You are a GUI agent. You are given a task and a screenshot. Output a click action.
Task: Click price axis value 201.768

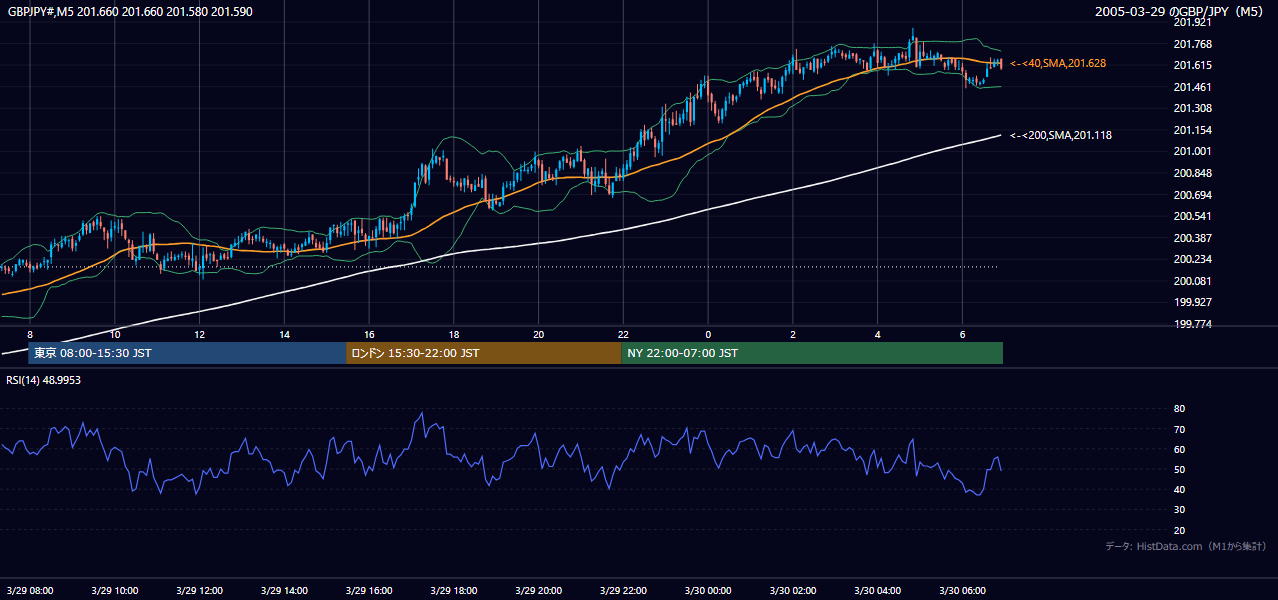(x=1192, y=44)
